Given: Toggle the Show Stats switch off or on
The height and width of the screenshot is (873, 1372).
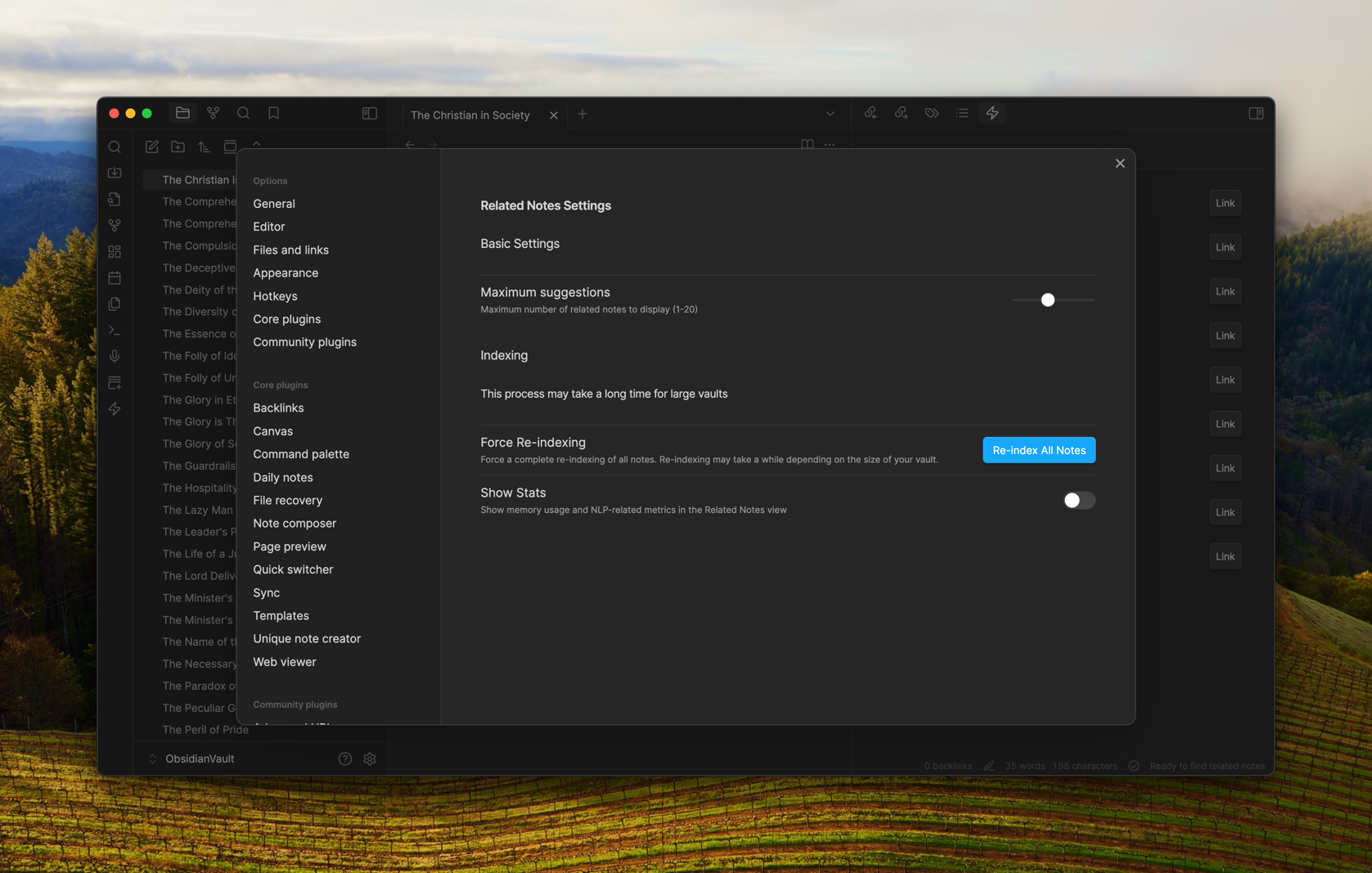Looking at the screenshot, I should click(1078, 500).
